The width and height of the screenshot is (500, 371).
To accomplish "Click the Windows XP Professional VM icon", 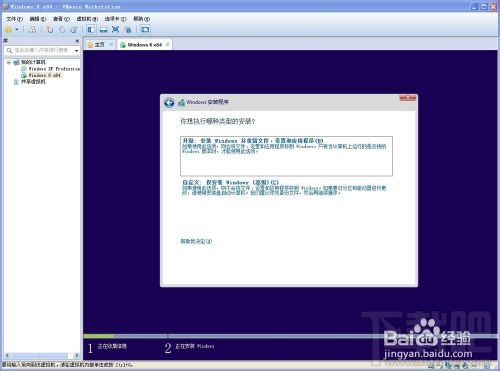I will [24, 69].
